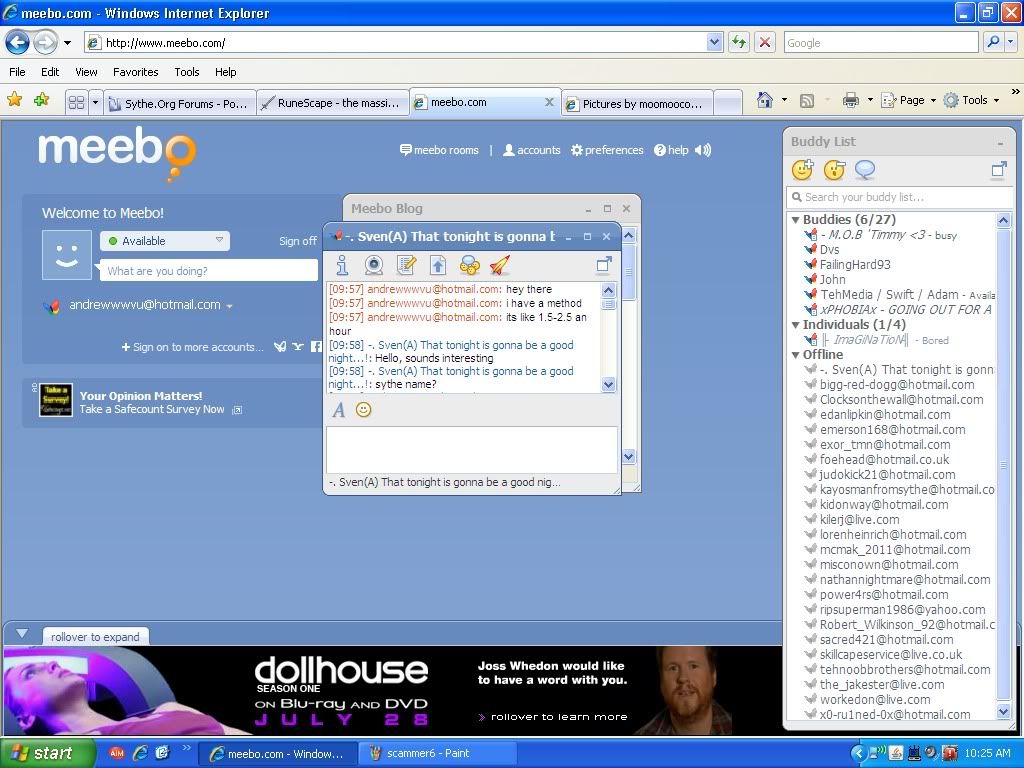This screenshot has width=1024, height=768.
Task: Collapse the Individuals (1/4) group
Action: point(795,325)
